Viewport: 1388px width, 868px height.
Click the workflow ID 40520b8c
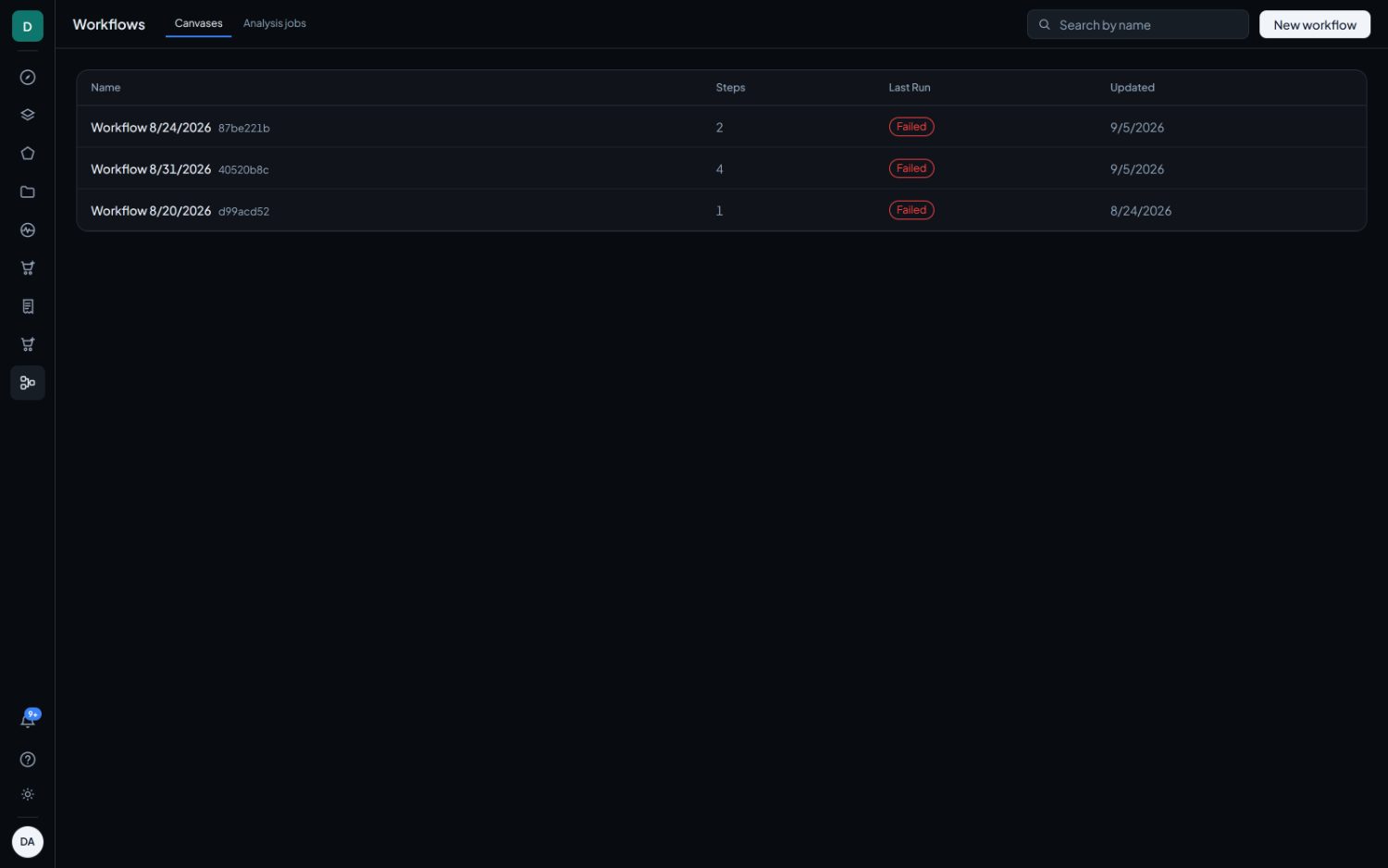pos(243,170)
